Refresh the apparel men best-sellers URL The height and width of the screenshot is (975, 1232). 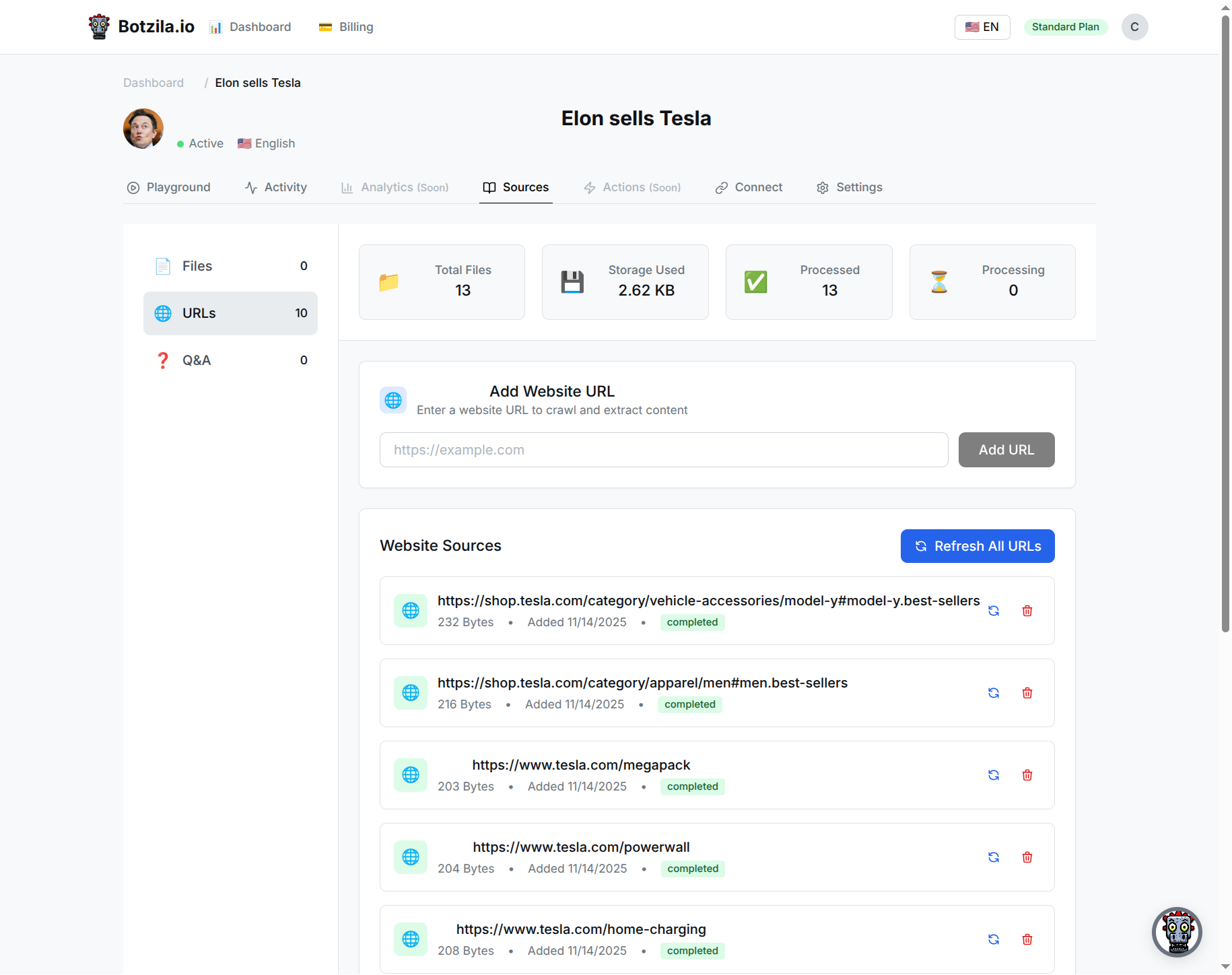(x=994, y=693)
